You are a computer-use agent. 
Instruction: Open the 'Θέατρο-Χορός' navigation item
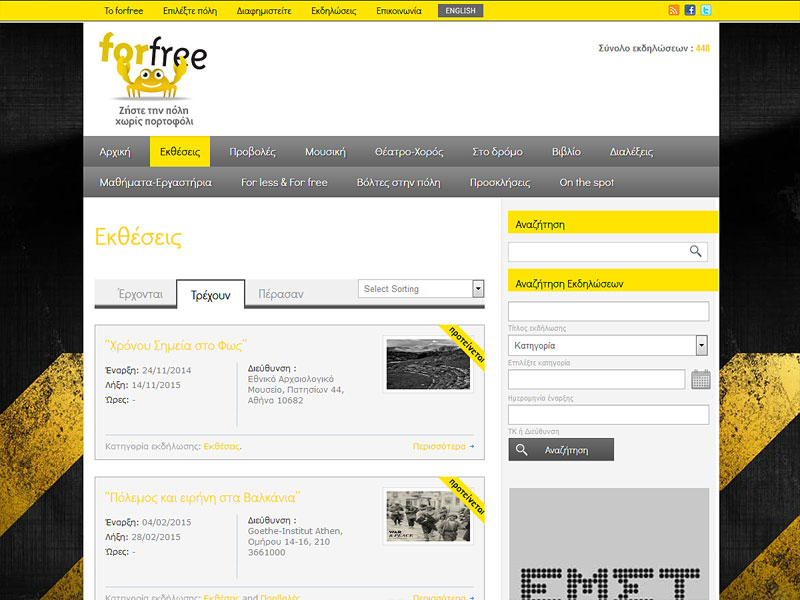(x=409, y=152)
